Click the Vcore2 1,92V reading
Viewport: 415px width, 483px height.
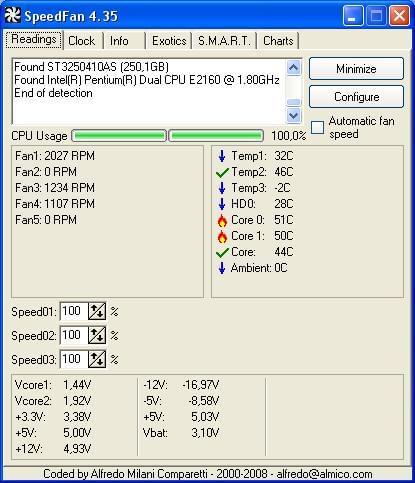(x=53, y=401)
